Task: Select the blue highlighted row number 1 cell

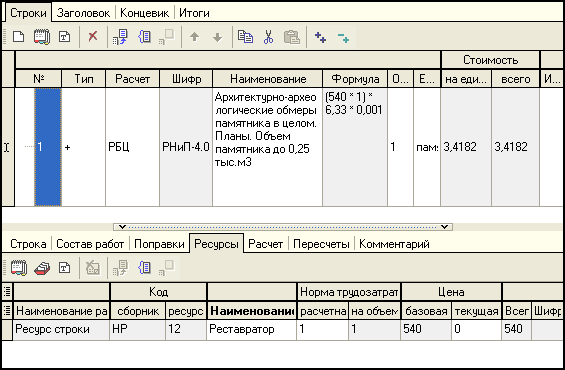Action: tap(48, 147)
